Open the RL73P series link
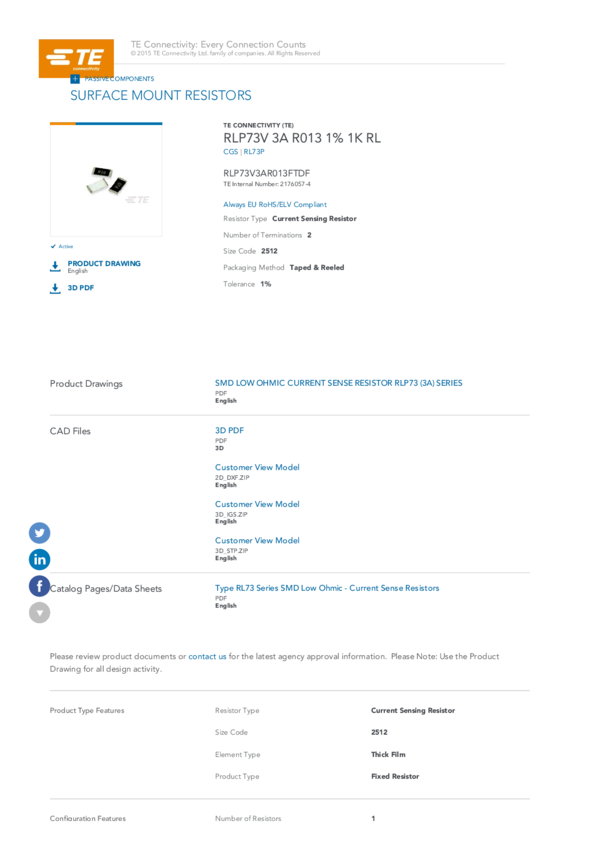Screen dimensions: 601x850 pos(254,152)
